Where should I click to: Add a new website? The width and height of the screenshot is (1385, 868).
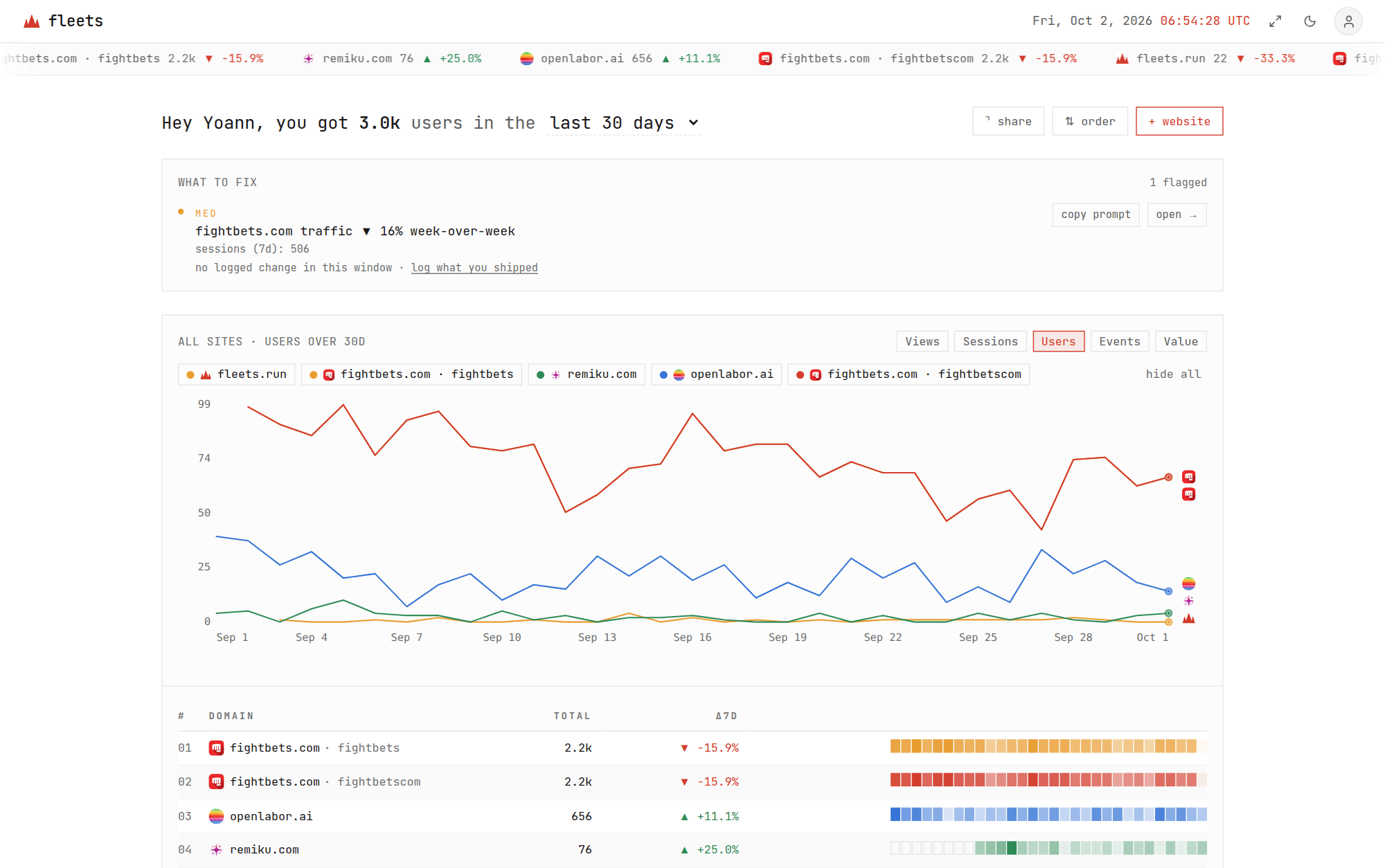point(1179,121)
